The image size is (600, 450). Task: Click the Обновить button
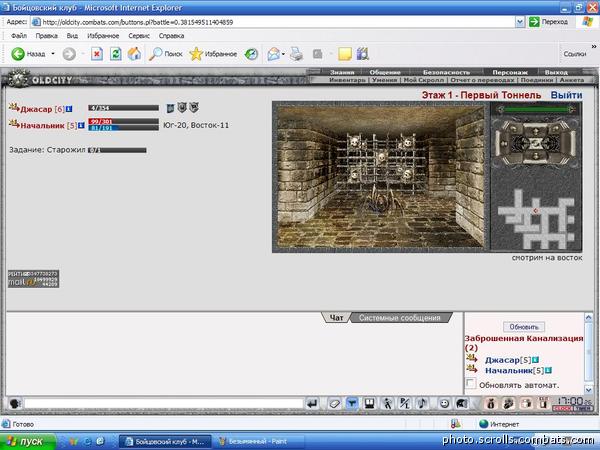524,327
